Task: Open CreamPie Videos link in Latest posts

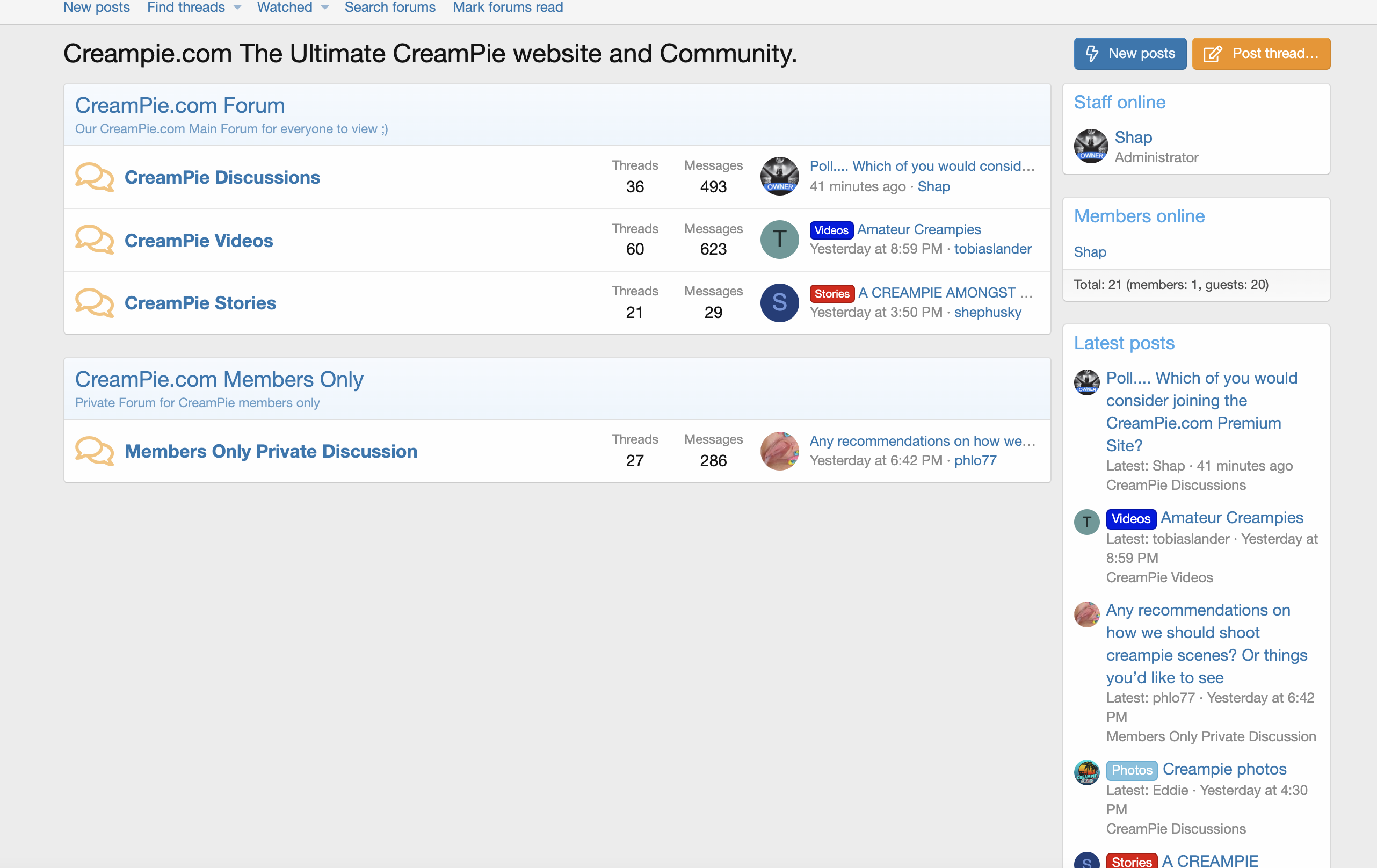Action: [1159, 578]
